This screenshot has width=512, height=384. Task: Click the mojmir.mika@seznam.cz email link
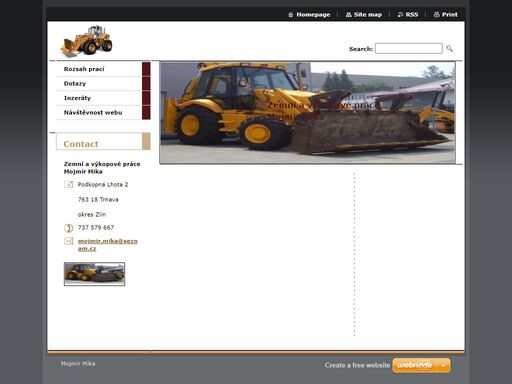coord(107,245)
